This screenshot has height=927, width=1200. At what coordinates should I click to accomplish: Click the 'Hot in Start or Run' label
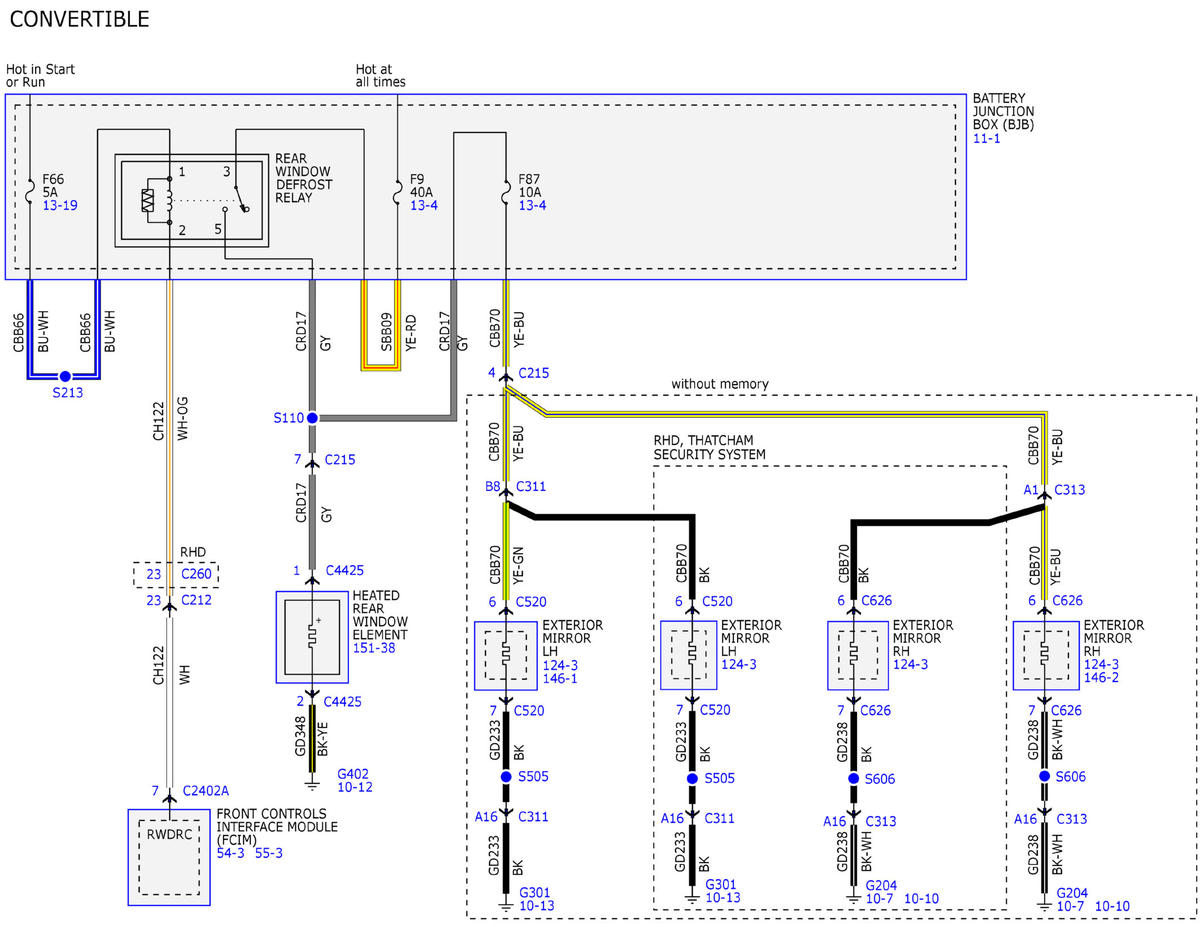pos(41,75)
